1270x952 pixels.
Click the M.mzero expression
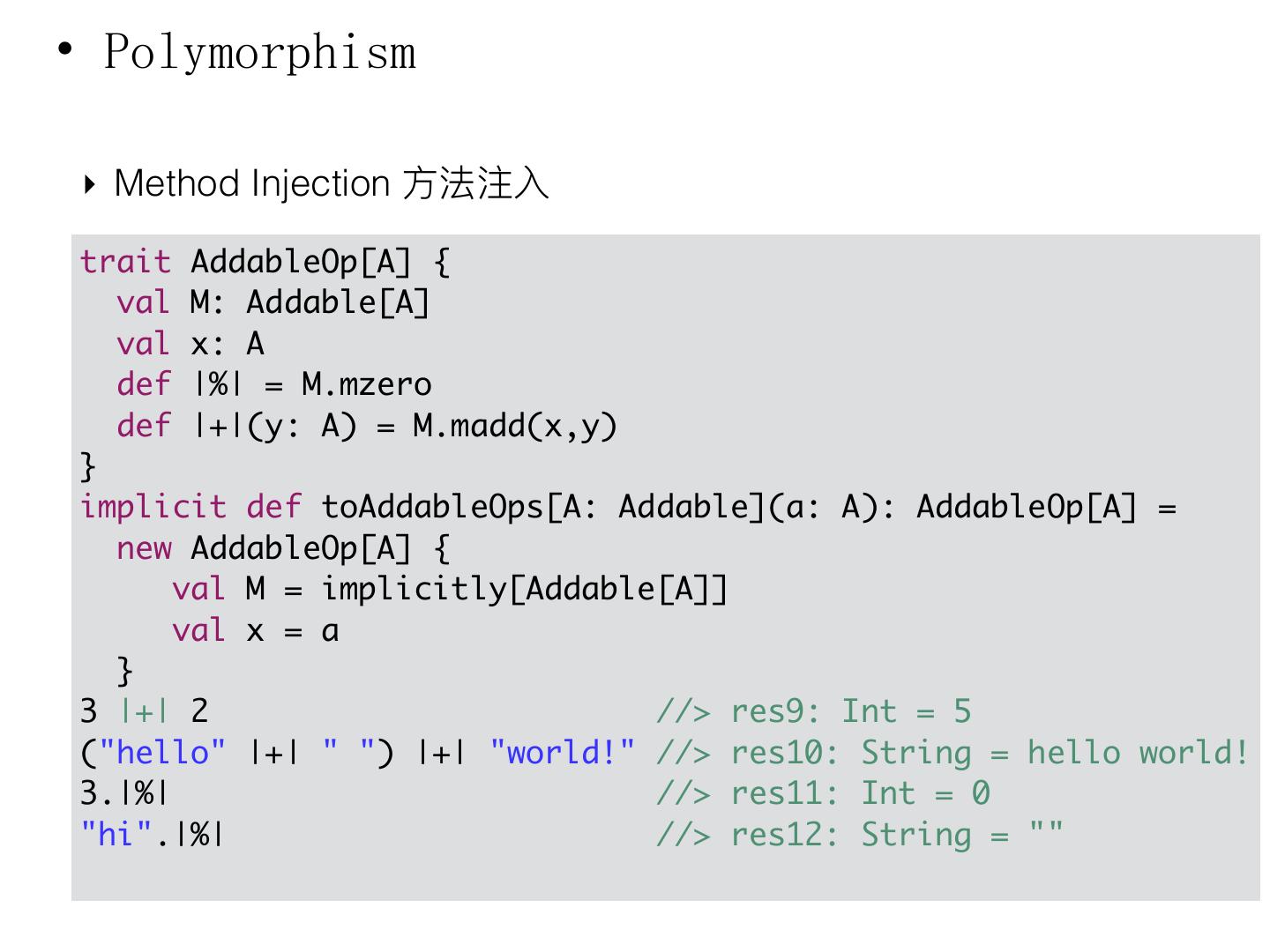coord(366,384)
